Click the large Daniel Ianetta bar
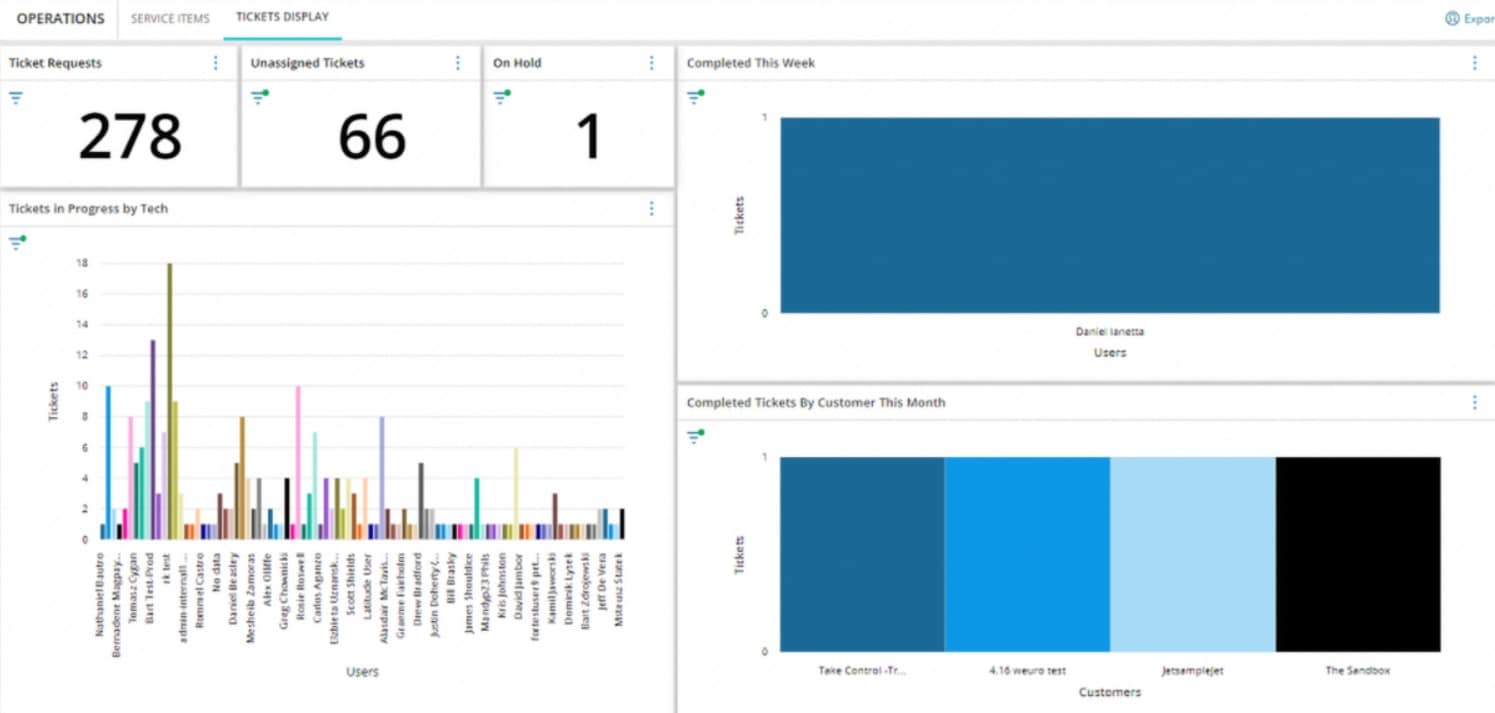Image resolution: width=1495 pixels, height=713 pixels. (1110, 215)
